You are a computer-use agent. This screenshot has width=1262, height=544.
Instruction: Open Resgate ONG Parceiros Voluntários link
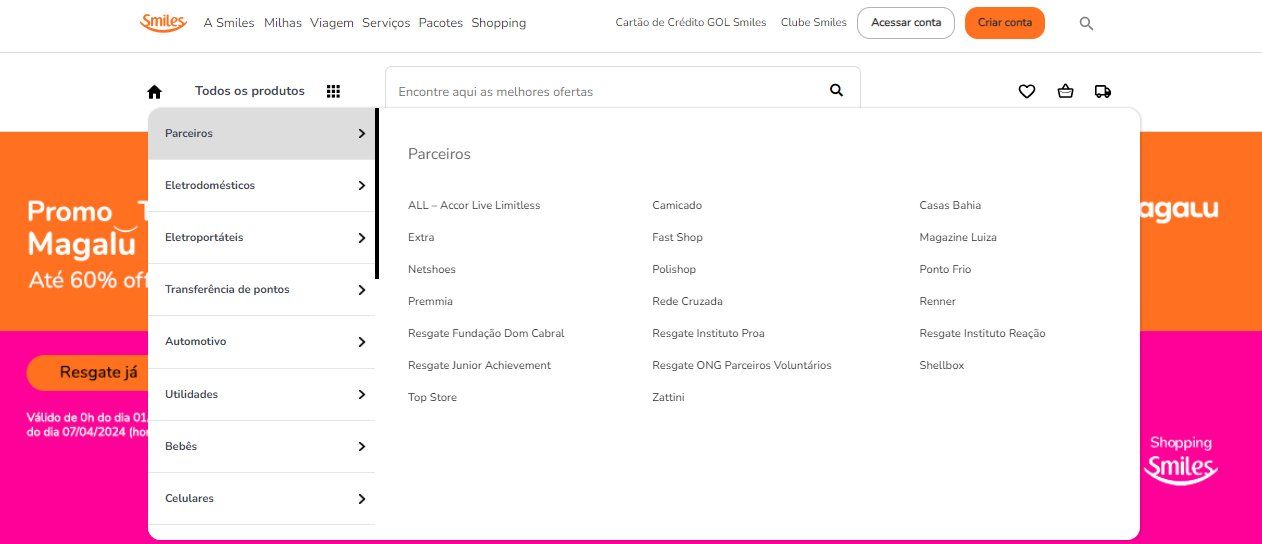742,365
